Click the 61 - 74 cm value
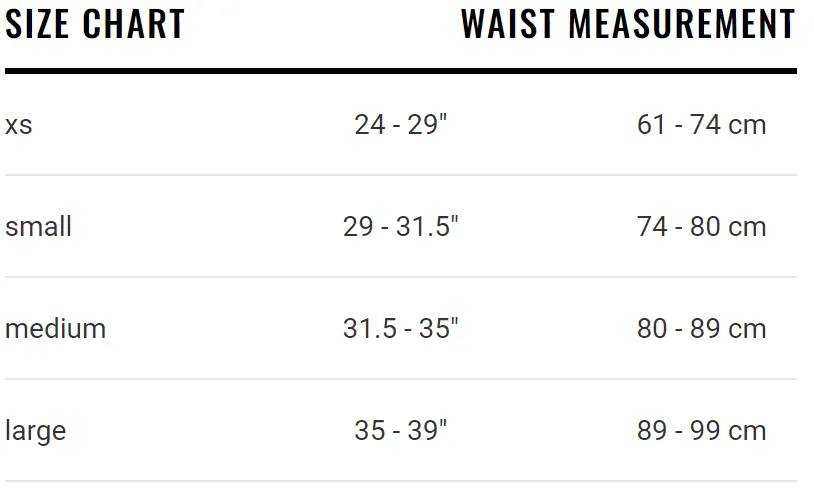 pos(701,125)
